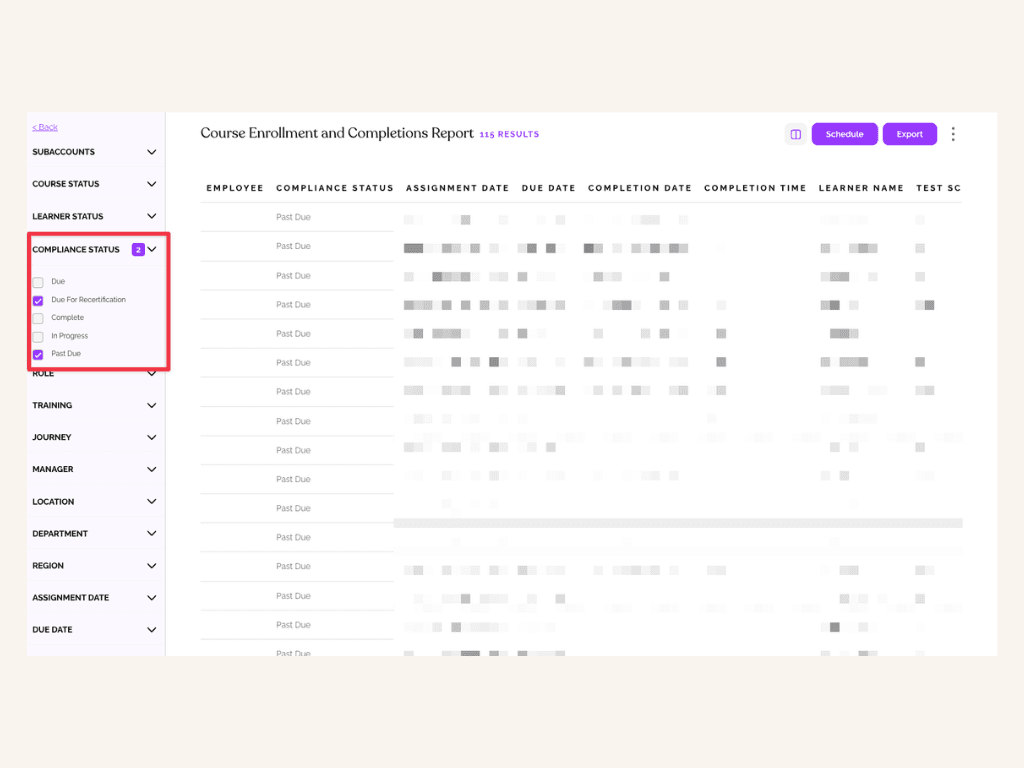Click the report title heading
This screenshot has height=768, width=1024.
[x=337, y=133]
